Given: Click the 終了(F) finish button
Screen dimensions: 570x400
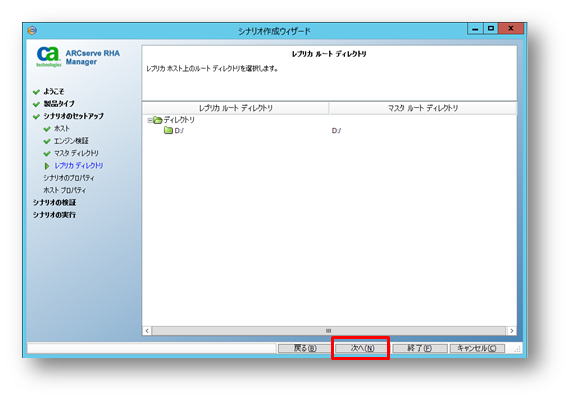Looking at the screenshot, I should click(x=420, y=348).
